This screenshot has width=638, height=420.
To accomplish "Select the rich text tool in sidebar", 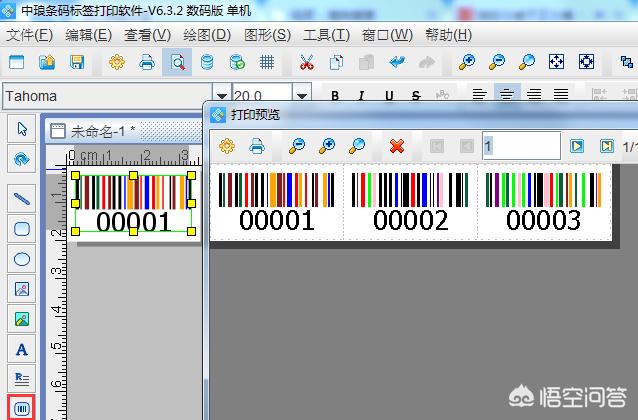I will pyautogui.click(x=22, y=379).
